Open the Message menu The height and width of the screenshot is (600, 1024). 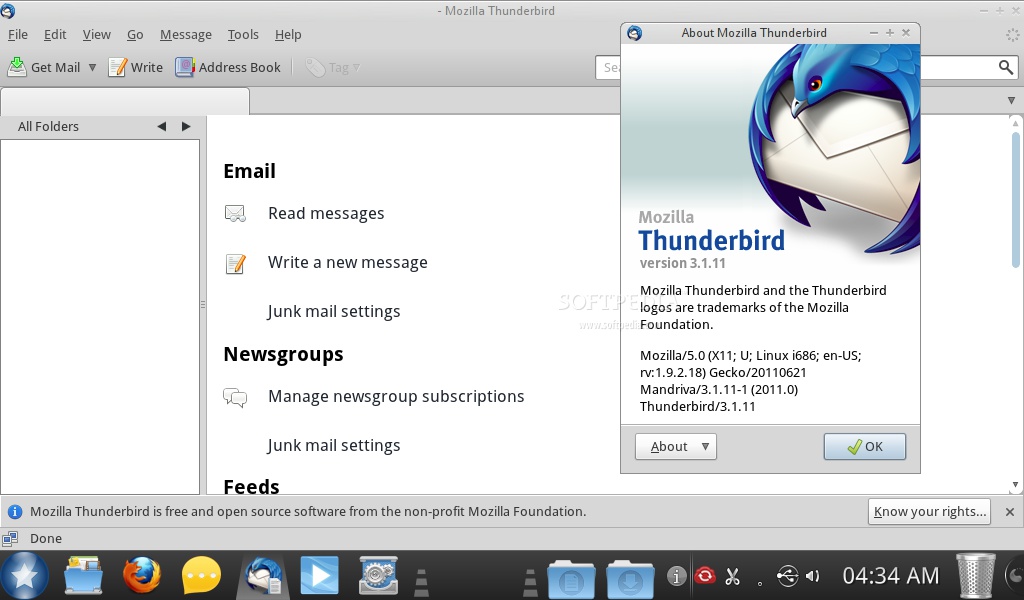(x=185, y=35)
